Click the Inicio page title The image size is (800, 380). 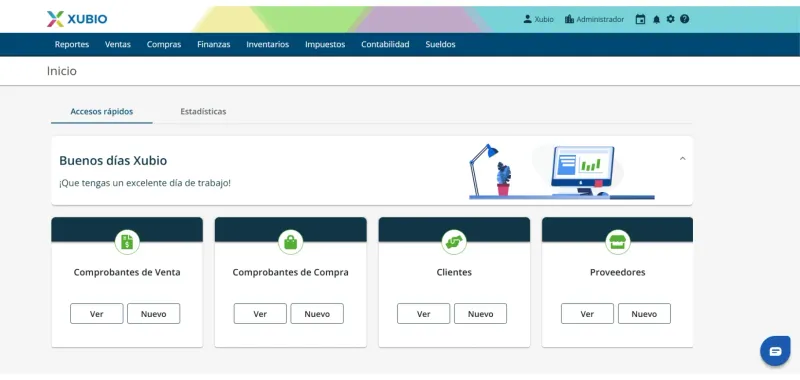tap(62, 71)
